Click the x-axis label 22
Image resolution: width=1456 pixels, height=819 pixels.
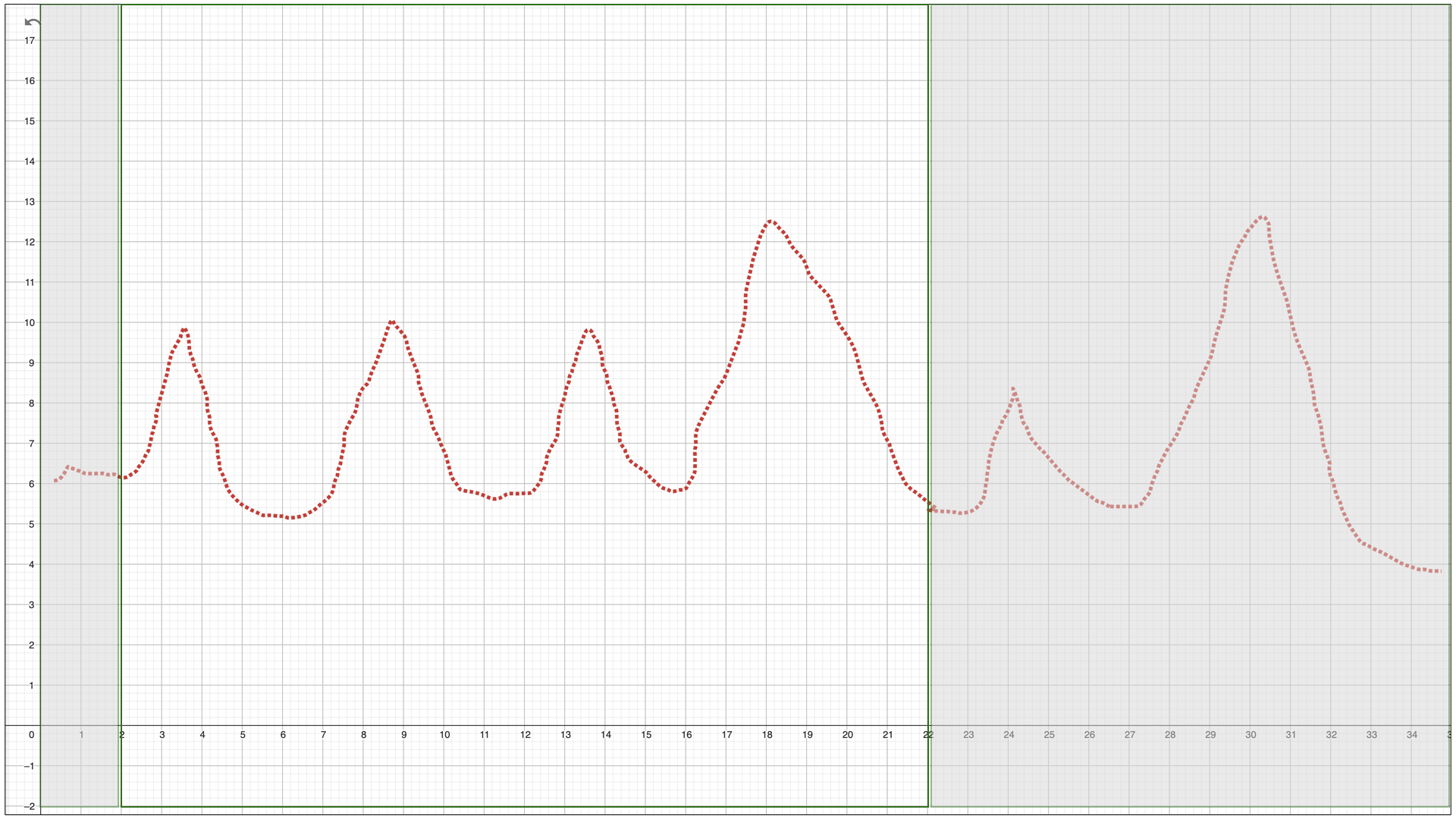pos(927,735)
